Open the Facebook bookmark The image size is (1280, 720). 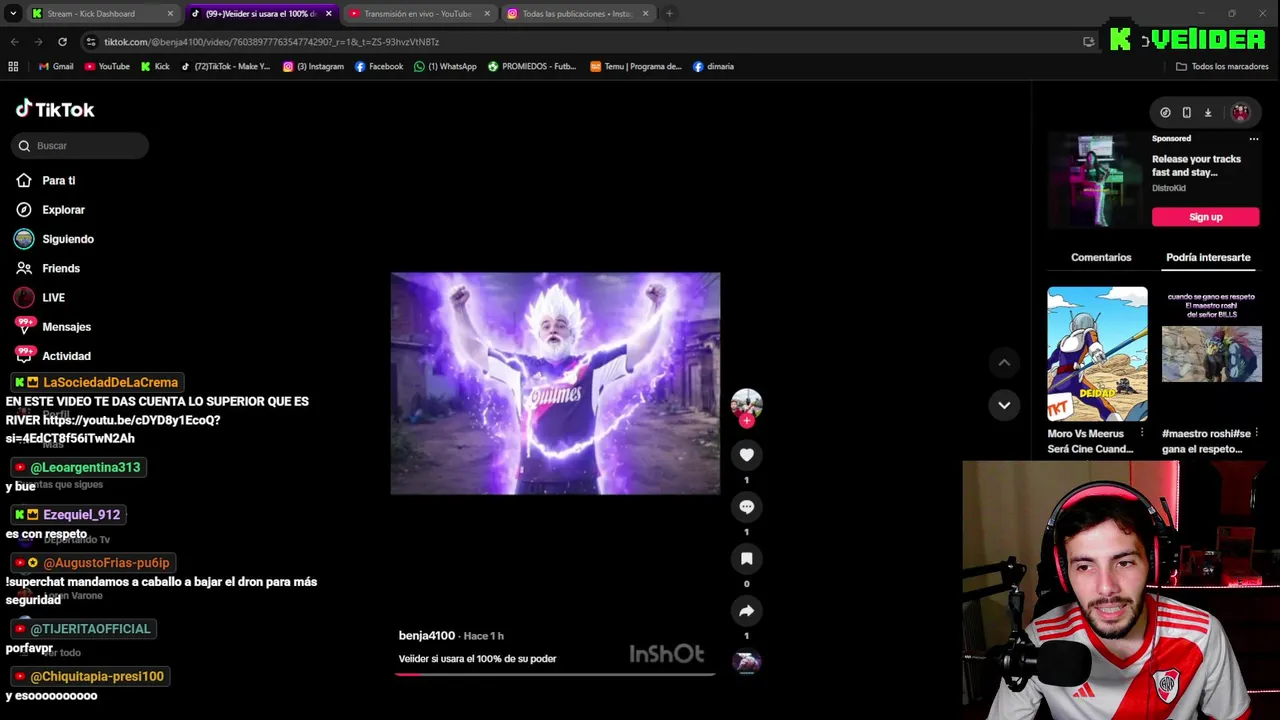(379, 67)
